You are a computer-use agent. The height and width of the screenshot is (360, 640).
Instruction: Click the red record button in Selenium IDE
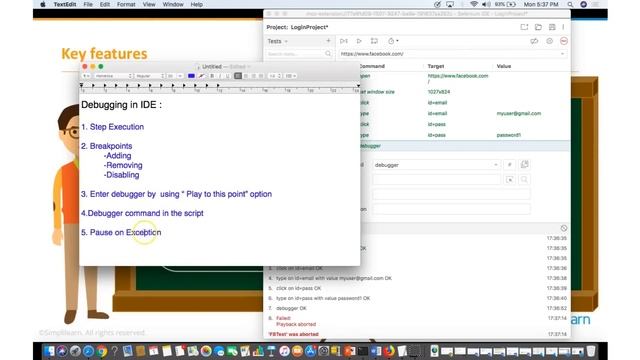click(564, 41)
